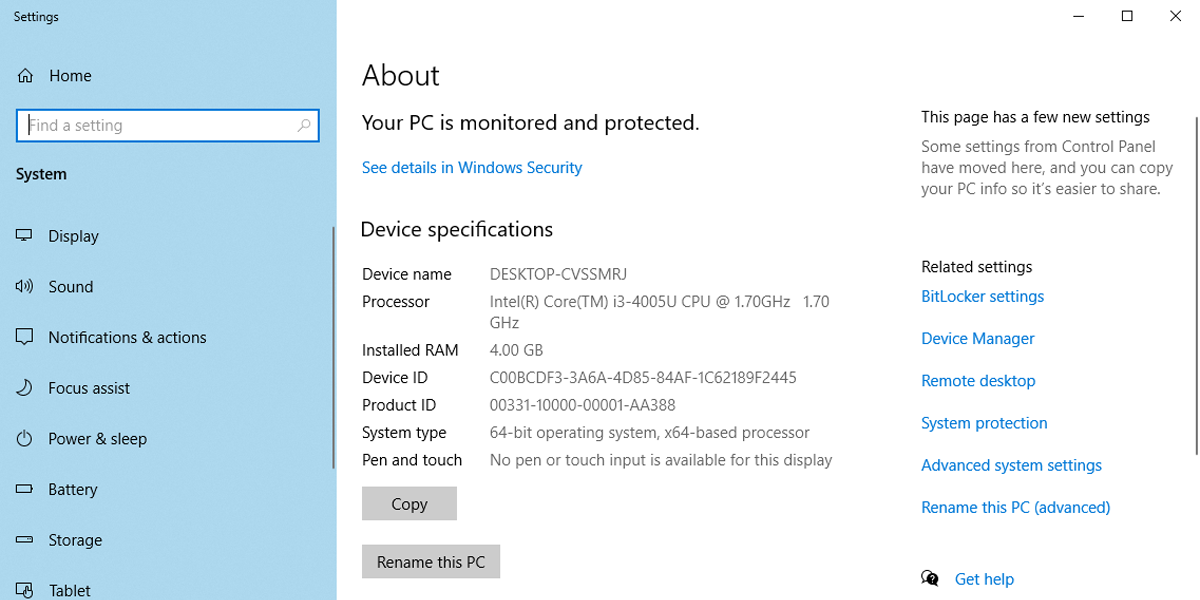Select the Battery sidebar icon
The image size is (1200, 600).
pos(24,489)
